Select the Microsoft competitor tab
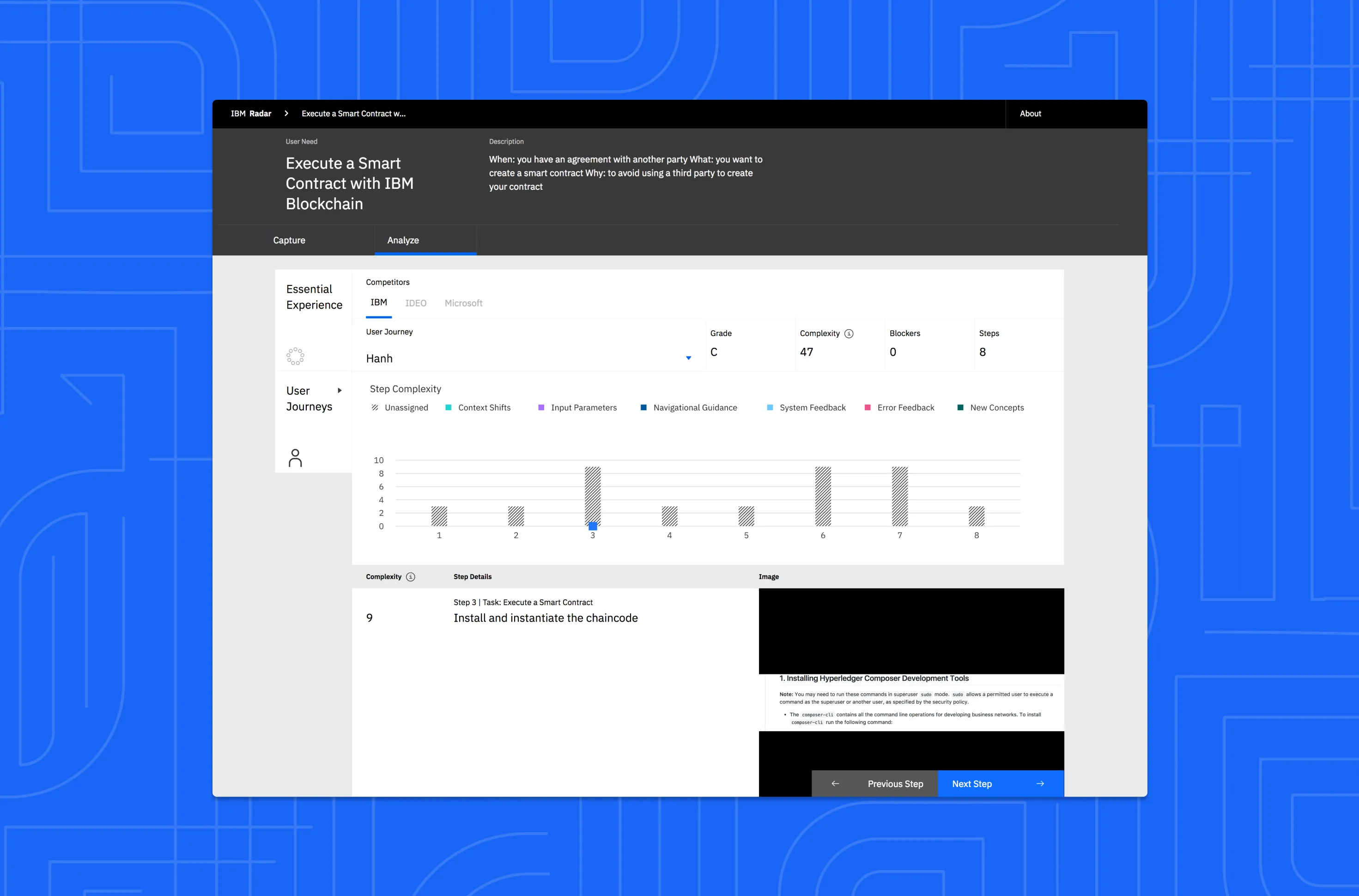The image size is (1359, 896). [x=463, y=303]
